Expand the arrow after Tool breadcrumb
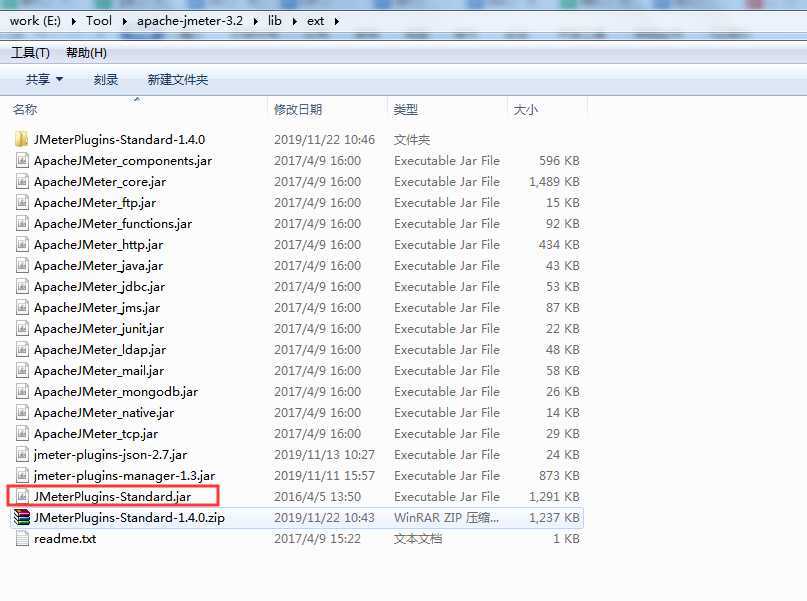The image size is (807, 601). coord(124,22)
